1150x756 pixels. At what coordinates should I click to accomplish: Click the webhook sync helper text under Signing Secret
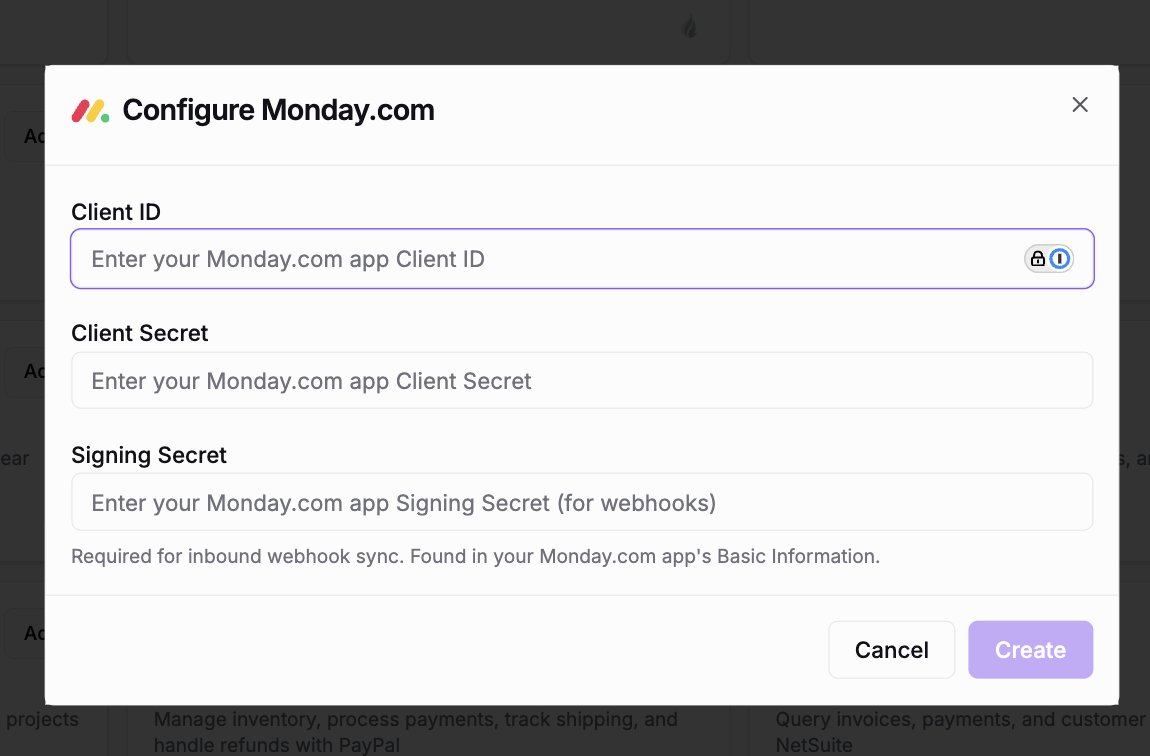pyautogui.click(x=474, y=556)
